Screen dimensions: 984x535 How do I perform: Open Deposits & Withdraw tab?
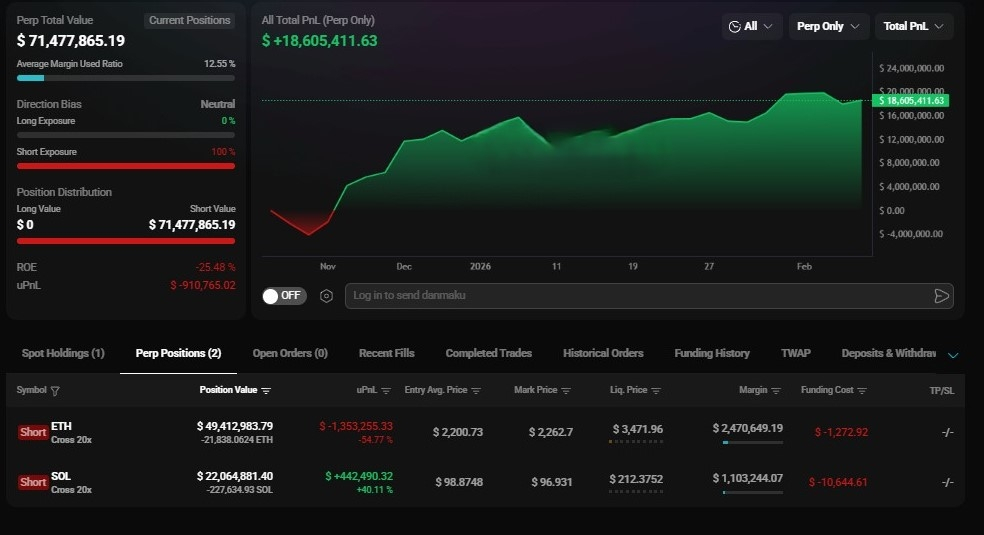coord(889,353)
